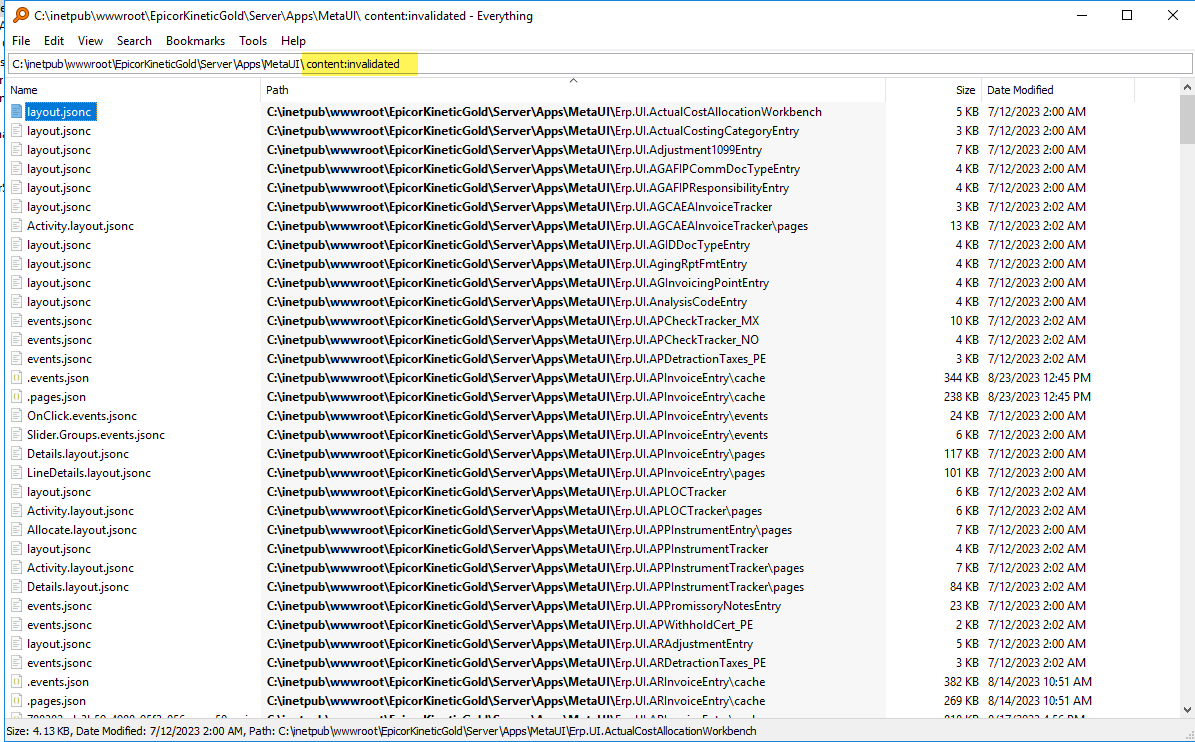Screen dimensions: 1195x742
Task: Click the vertical scrollbar thumb of the results list
Action: click(x=1187, y=120)
